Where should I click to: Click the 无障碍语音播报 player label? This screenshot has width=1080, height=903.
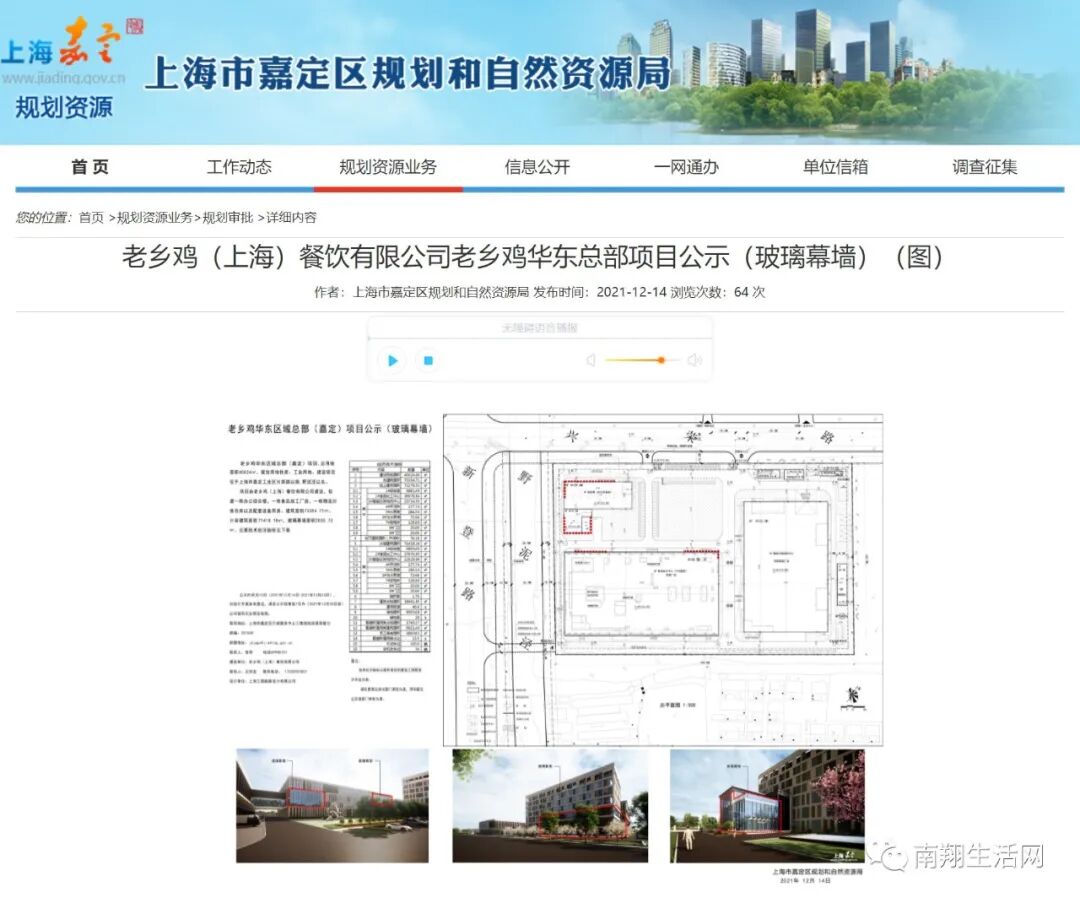[539, 328]
